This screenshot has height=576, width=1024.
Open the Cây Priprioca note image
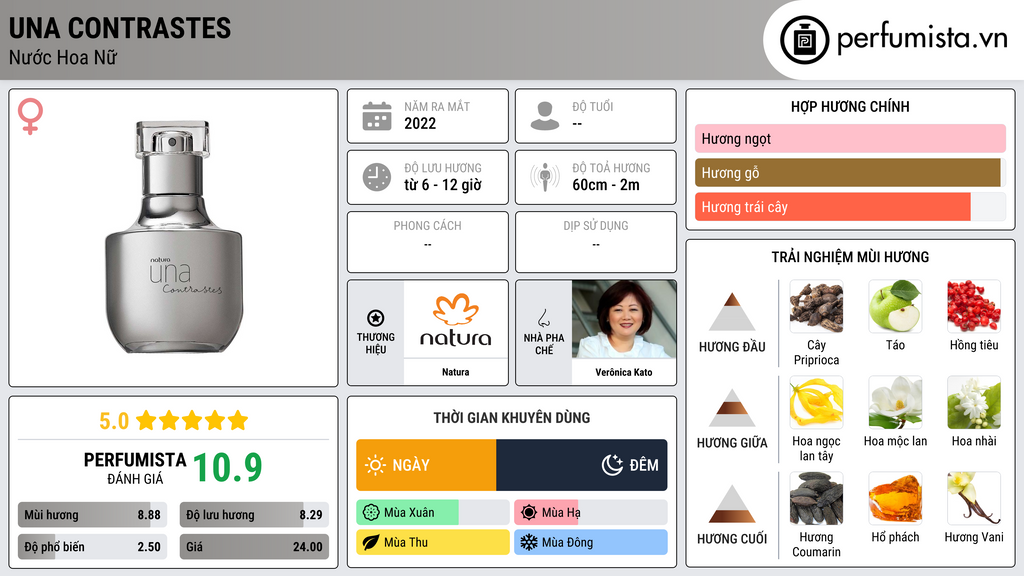pyautogui.click(x=816, y=306)
